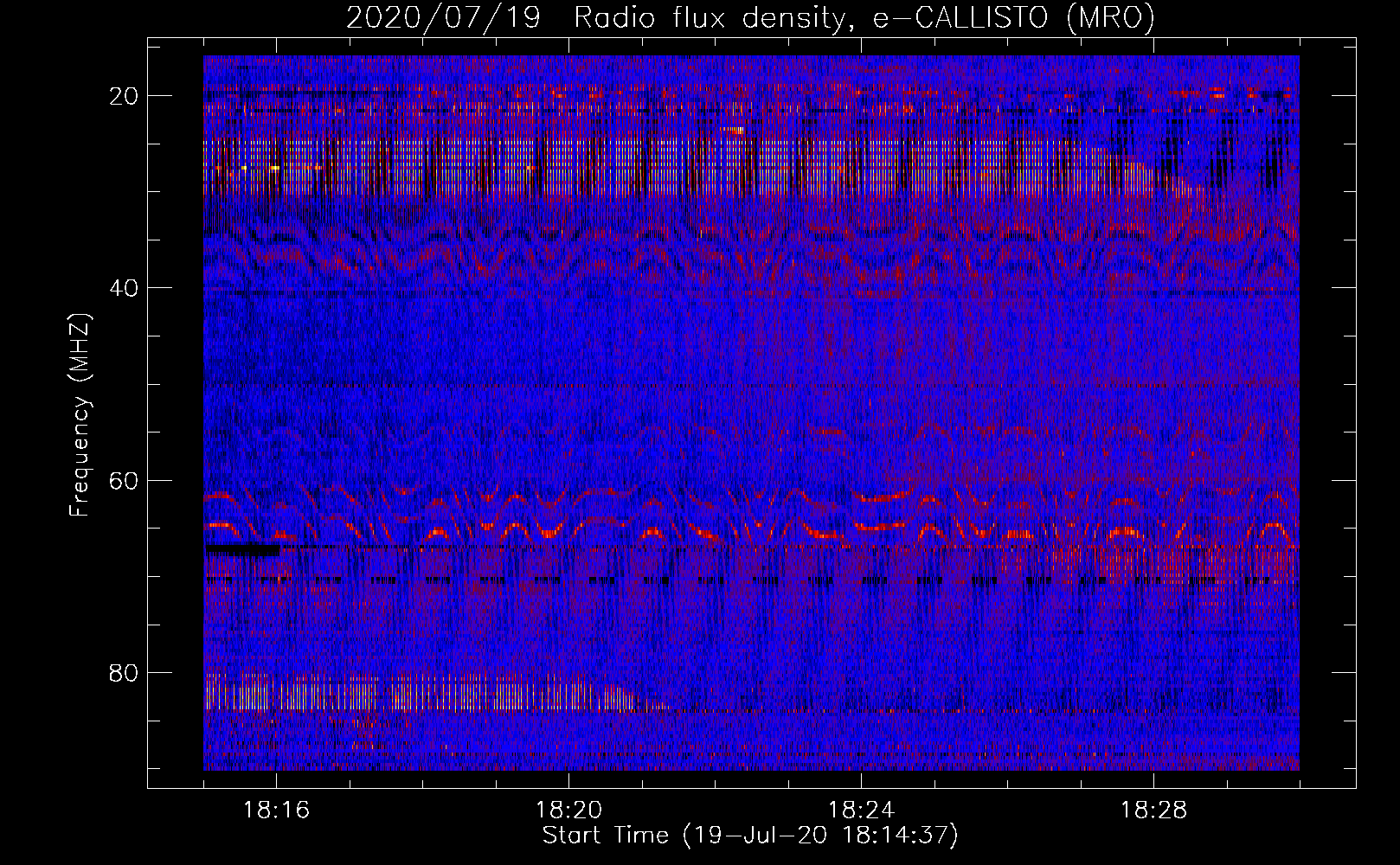
Task: Click the 18:16 time tick label
Action: pyautogui.click(x=276, y=811)
